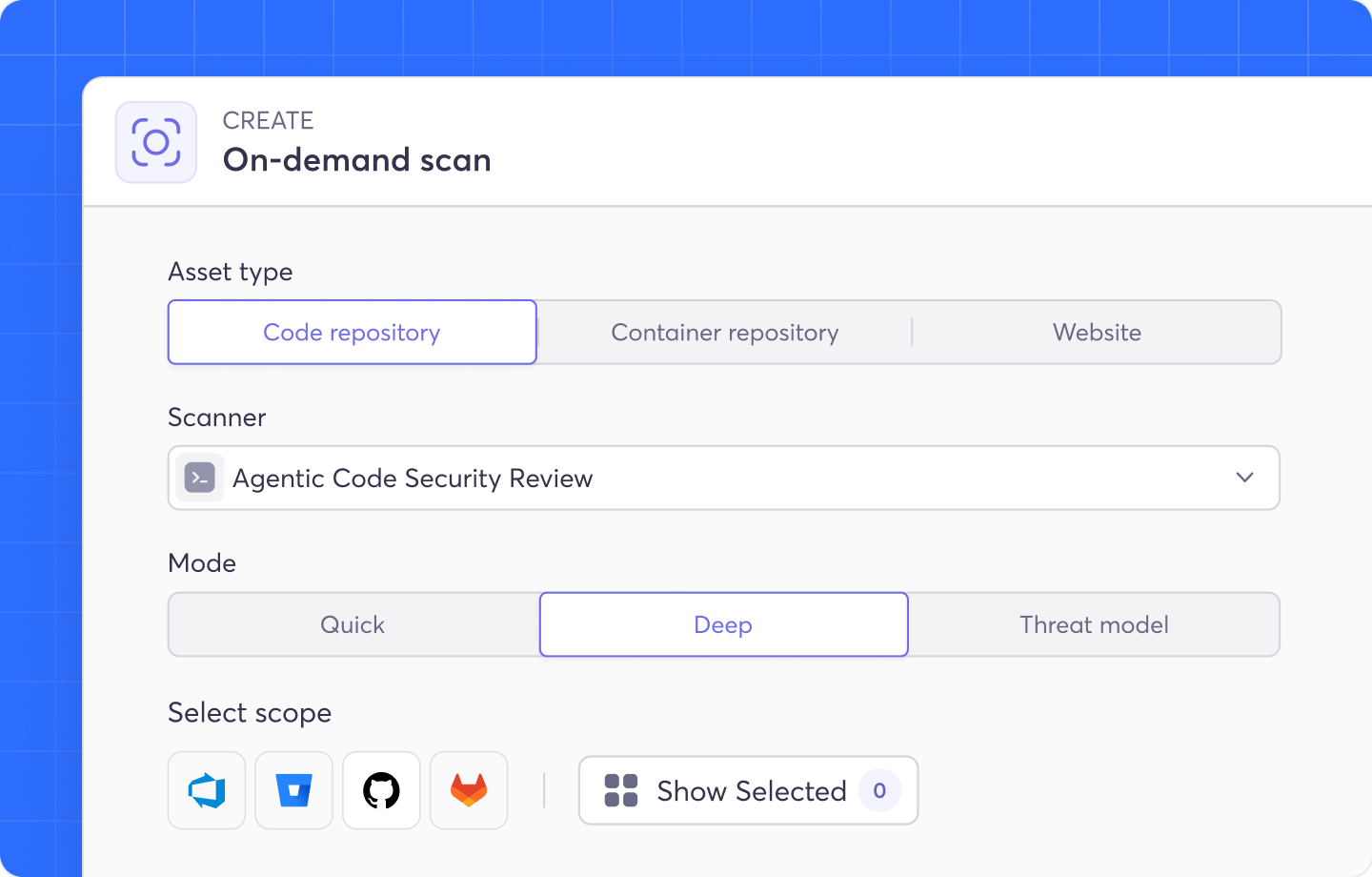Select the Deep scan mode
This screenshot has height=877, width=1372.
[x=724, y=625]
